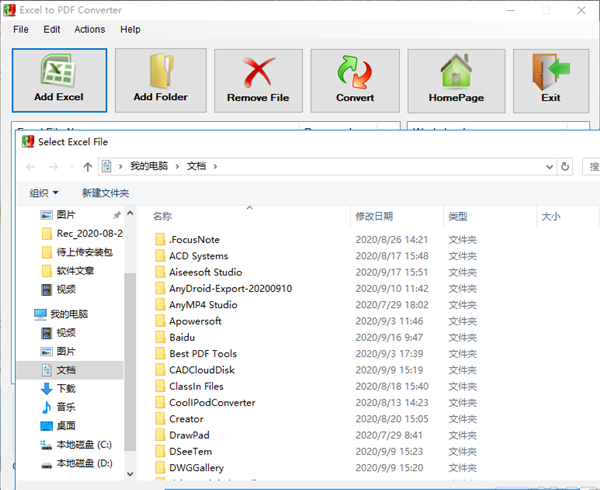This screenshot has height=490, width=600.
Task: Select the 桌面 item in sidebar
Action: pos(66,425)
